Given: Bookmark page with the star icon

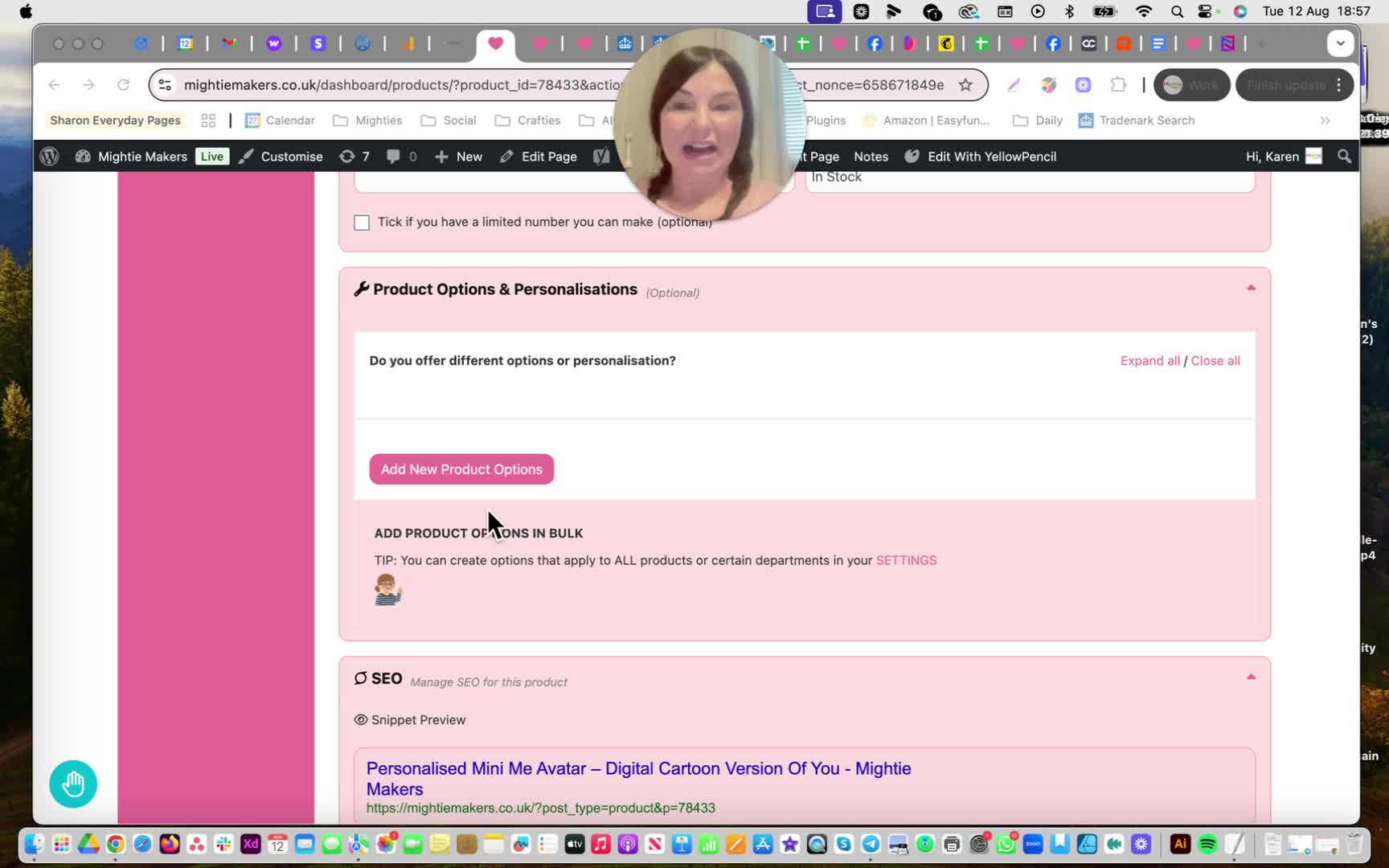Looking at the screenshot, I should 965,84.
